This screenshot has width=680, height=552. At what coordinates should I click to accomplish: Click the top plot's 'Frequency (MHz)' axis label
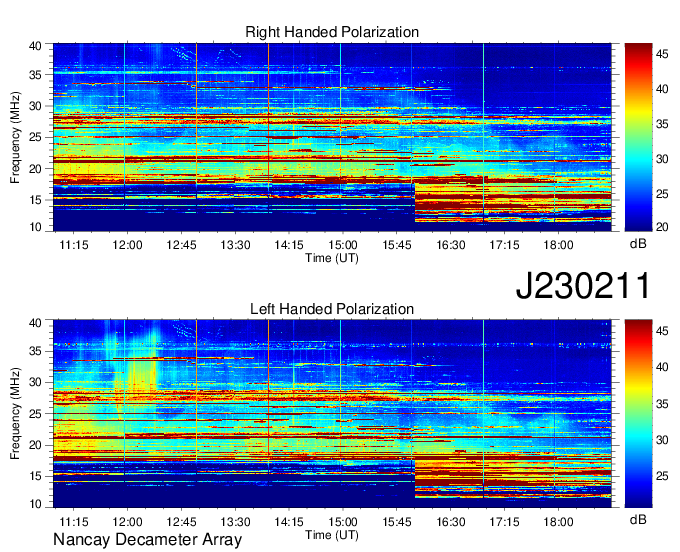[15, 137]
